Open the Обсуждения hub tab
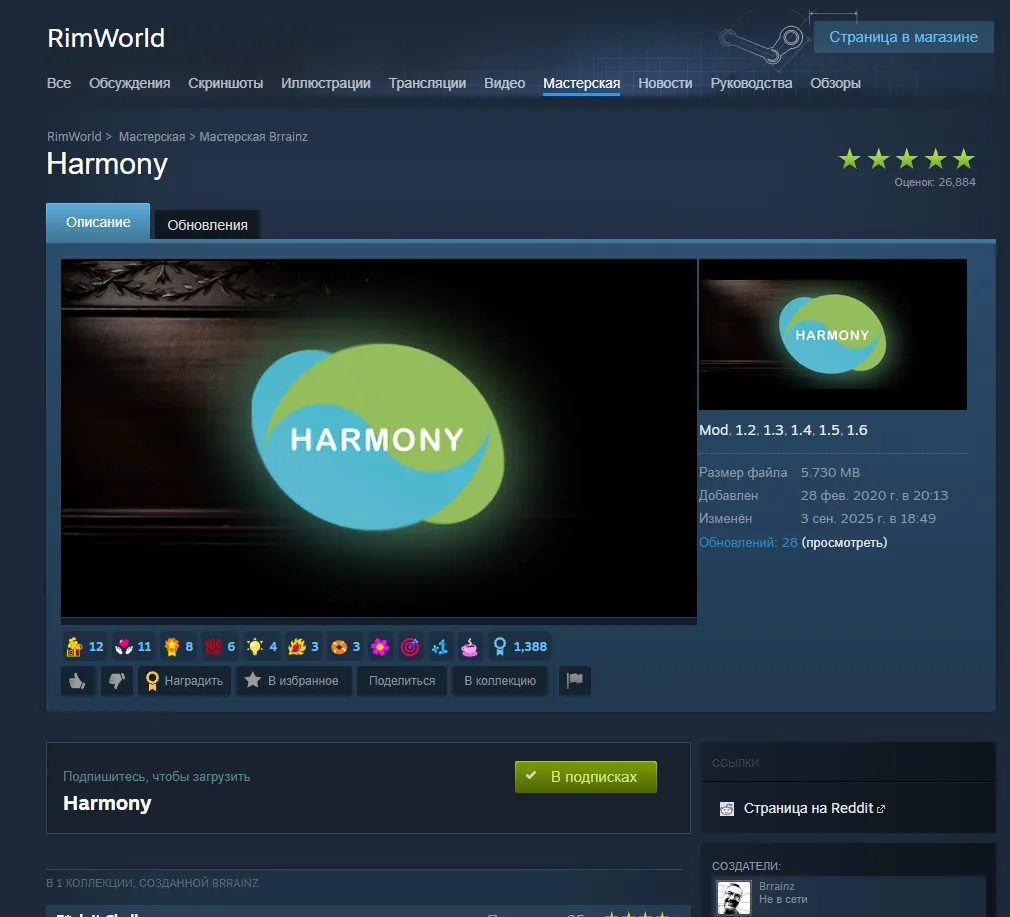Image resolution: width=1010 pixels, height=917 pixels. coord(129,83)
